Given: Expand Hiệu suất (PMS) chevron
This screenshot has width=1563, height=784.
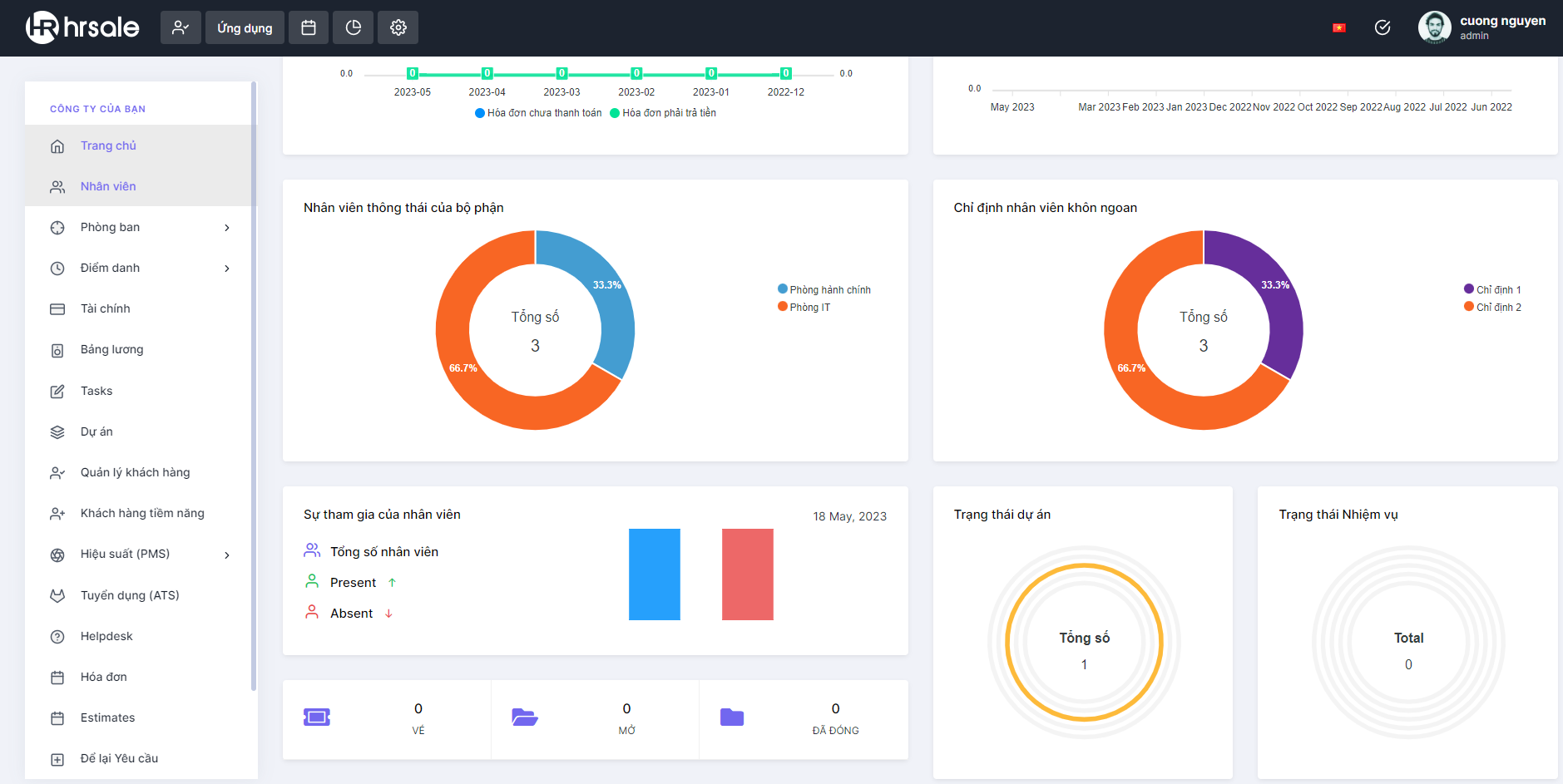Looking at the screenshot, I should [227, 555].
